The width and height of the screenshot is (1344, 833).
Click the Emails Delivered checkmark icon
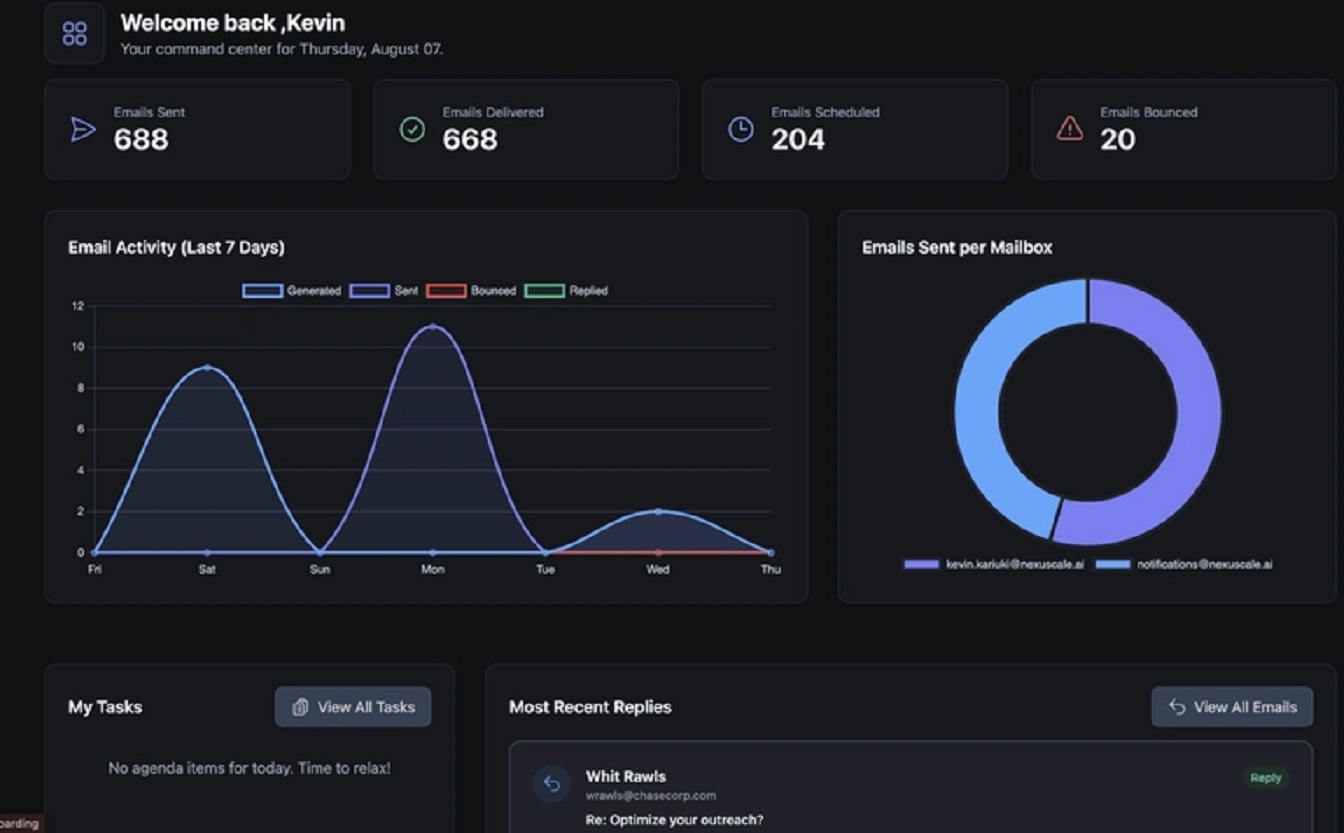pyautogui.click(x=412, y=129)
